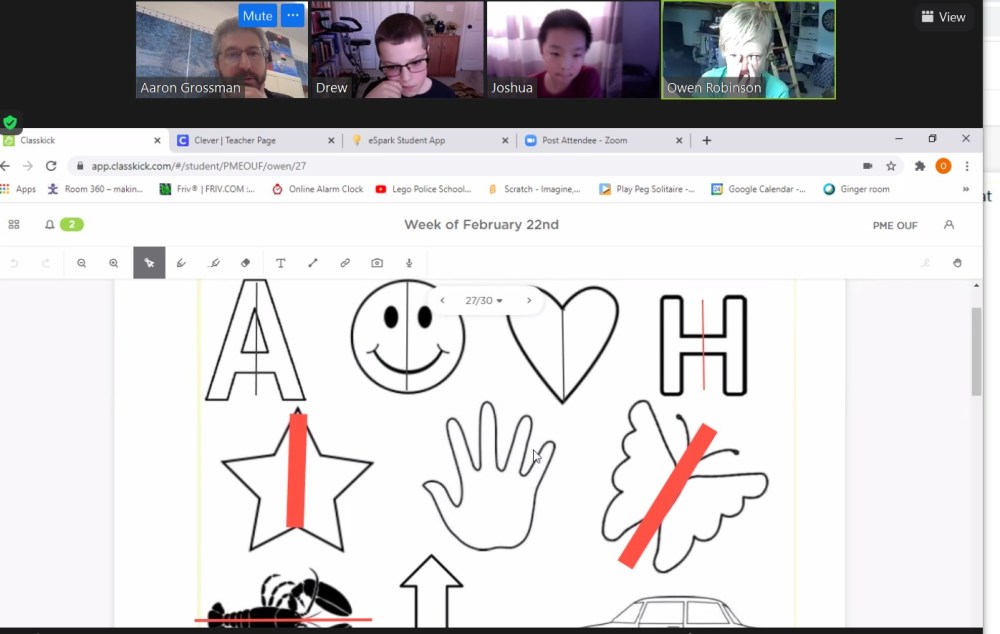The height and width of the screenshot is (634, 1000).
Task: Go to the next slide arrow
Action: [529, 300]
